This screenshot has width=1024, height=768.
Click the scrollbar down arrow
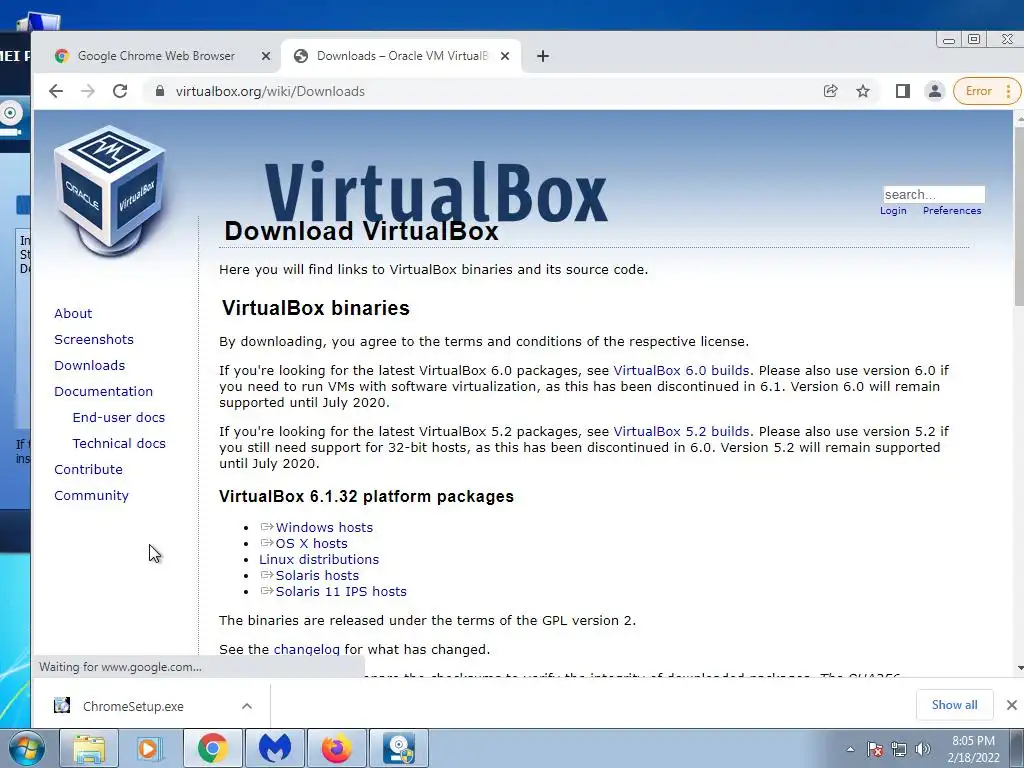[x=1019, y=669]
